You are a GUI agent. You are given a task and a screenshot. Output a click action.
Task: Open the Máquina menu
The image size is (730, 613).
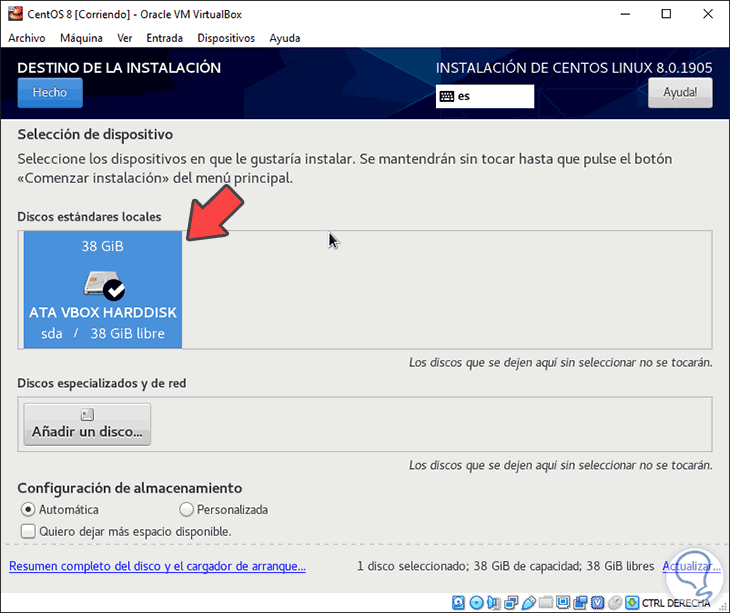pyautogui.click(x=81, y=38)
